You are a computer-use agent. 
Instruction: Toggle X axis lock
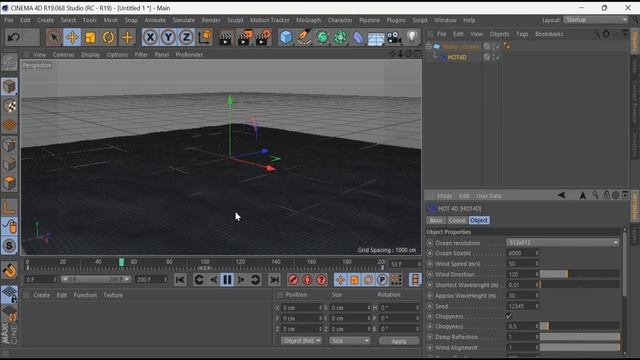[x=150, y=38]
